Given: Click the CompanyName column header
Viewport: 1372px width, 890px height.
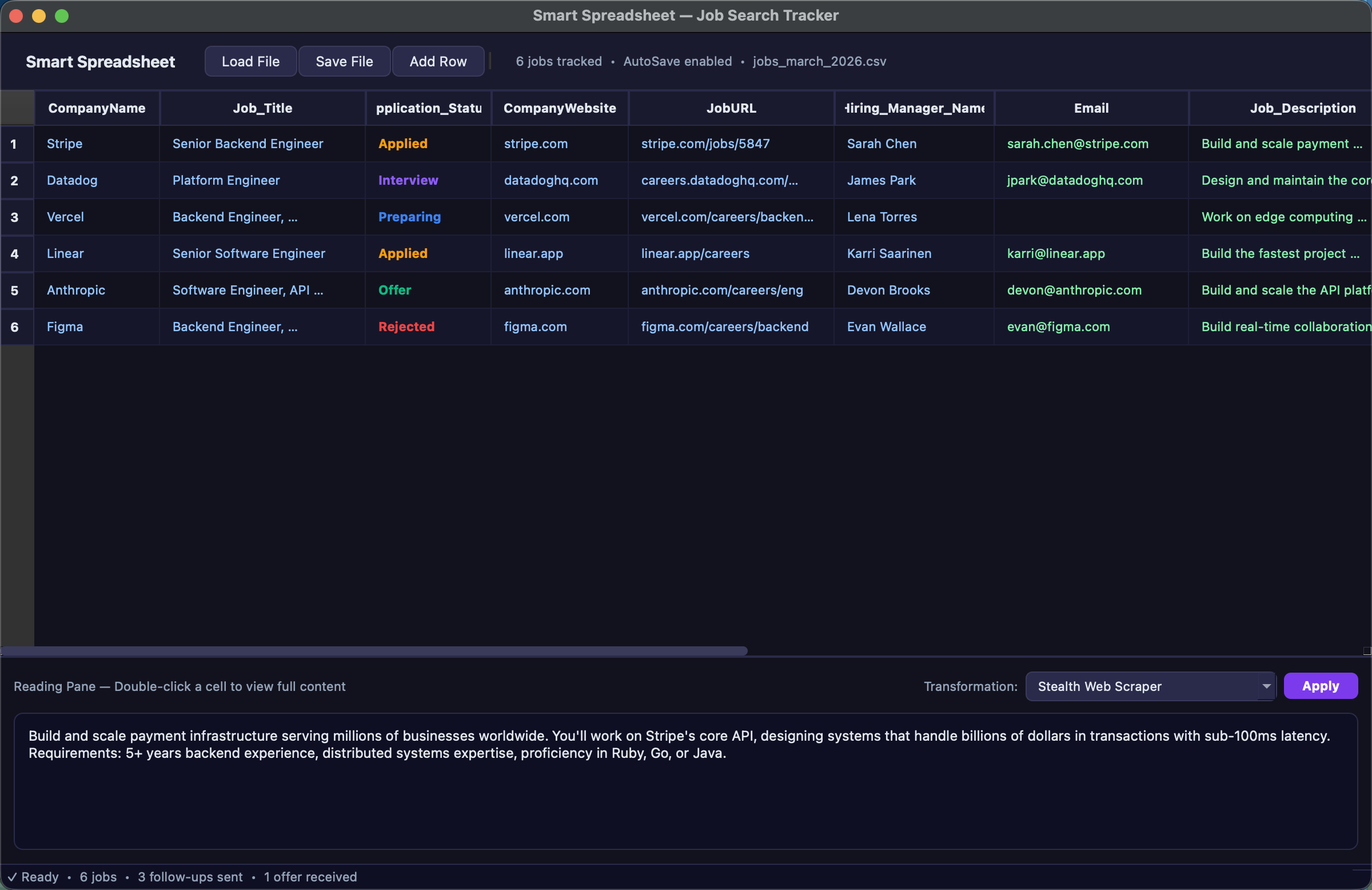Looking at the screenshot, I should coord(97,108).
